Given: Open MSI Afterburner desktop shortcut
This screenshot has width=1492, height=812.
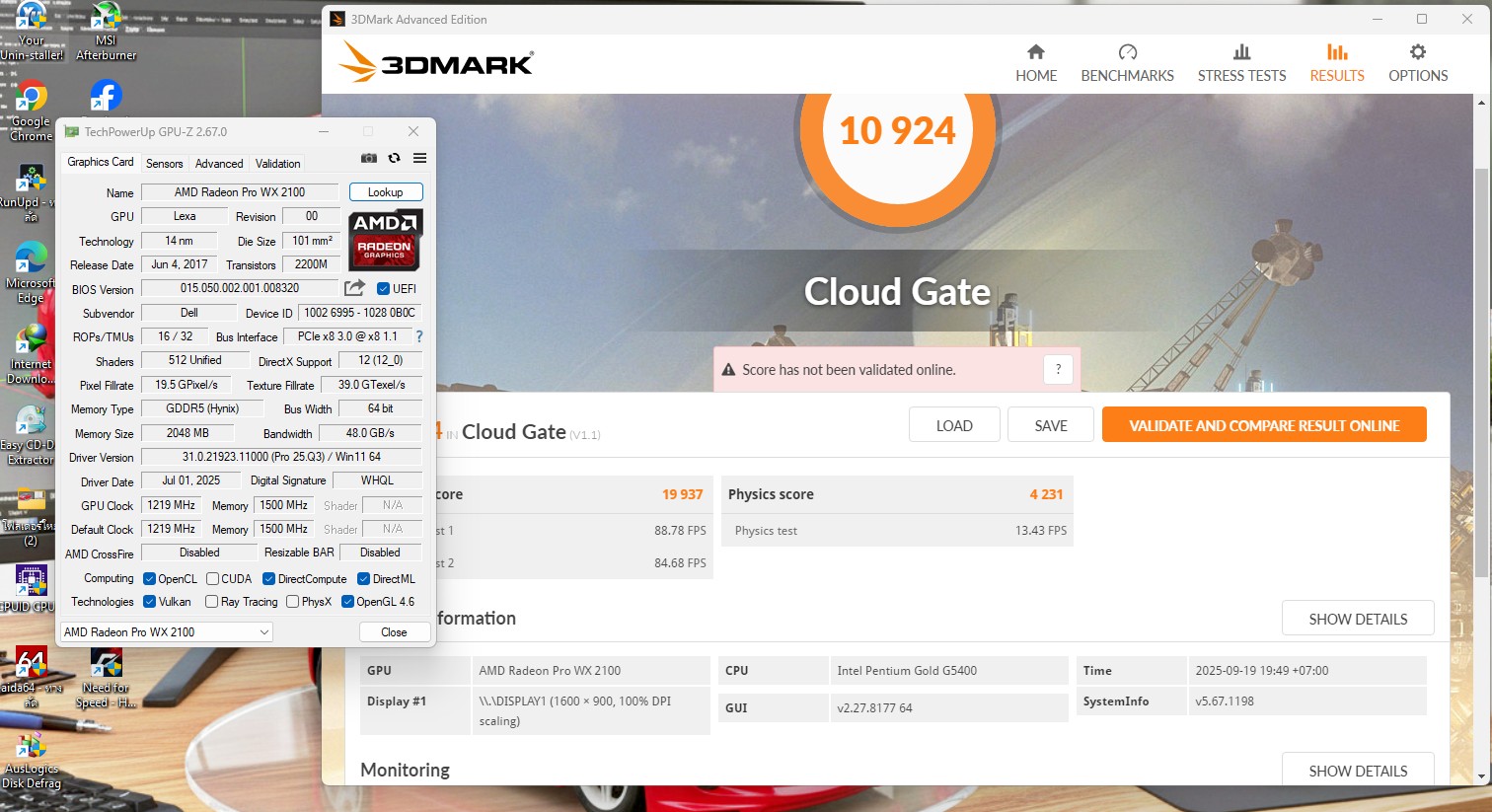Looking at the screenshot, I should 106,32.
